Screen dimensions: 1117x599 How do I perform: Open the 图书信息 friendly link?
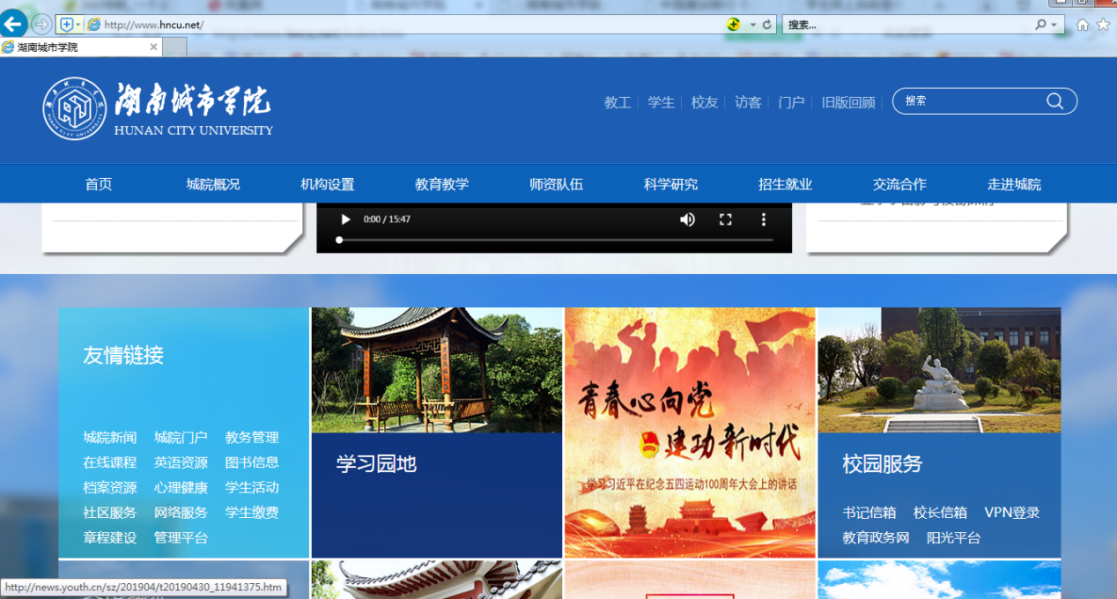point(252,462)
